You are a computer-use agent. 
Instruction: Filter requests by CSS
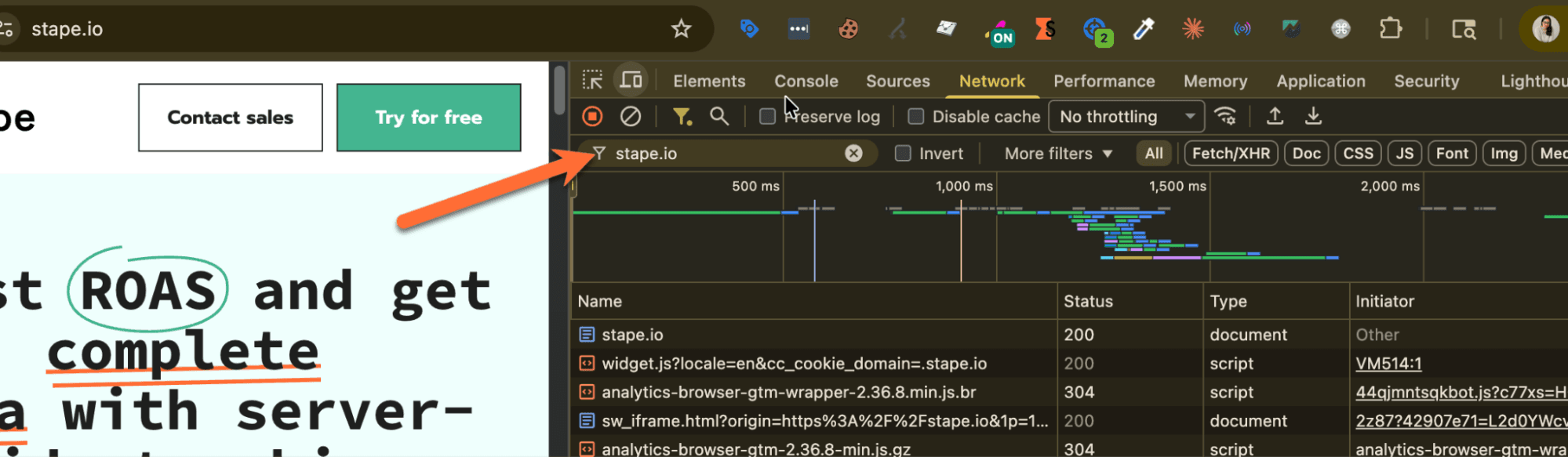tap(1358, 154)
